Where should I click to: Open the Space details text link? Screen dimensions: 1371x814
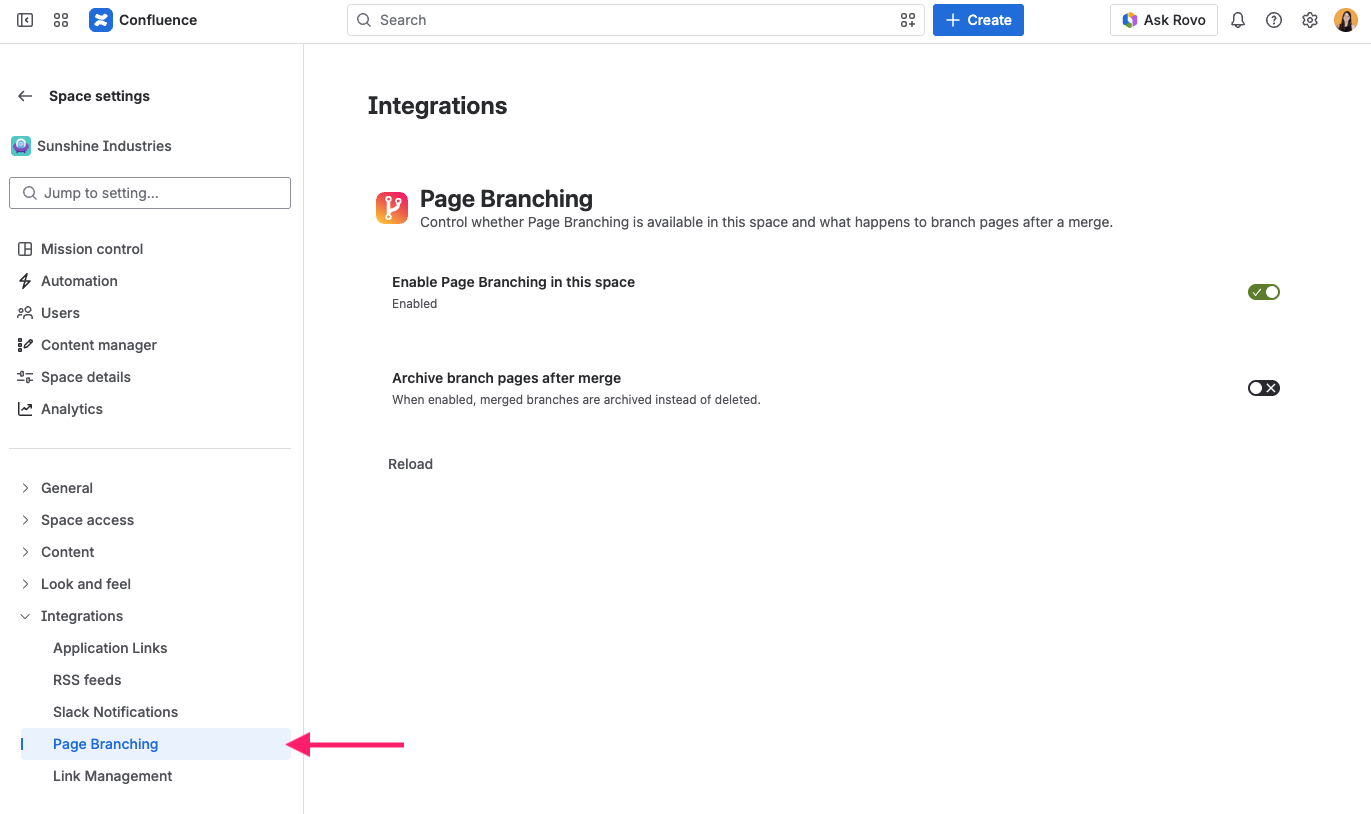click(x=86, y=377)
